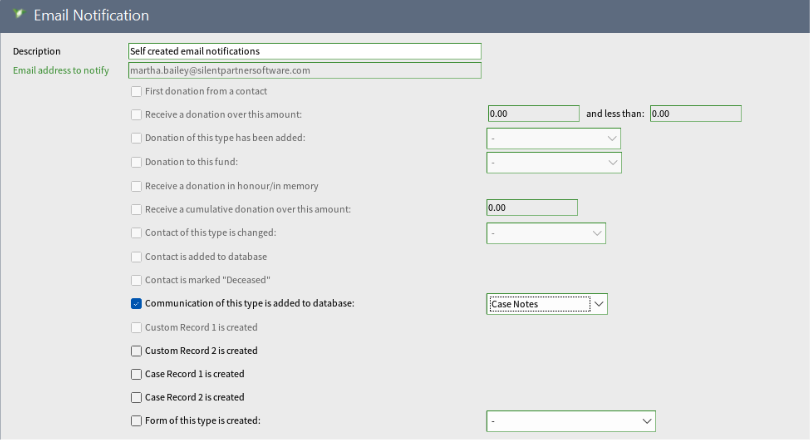Click the Email address to notify label
The height and width of the screenshot is (440, 810).
tap(61, 70)
